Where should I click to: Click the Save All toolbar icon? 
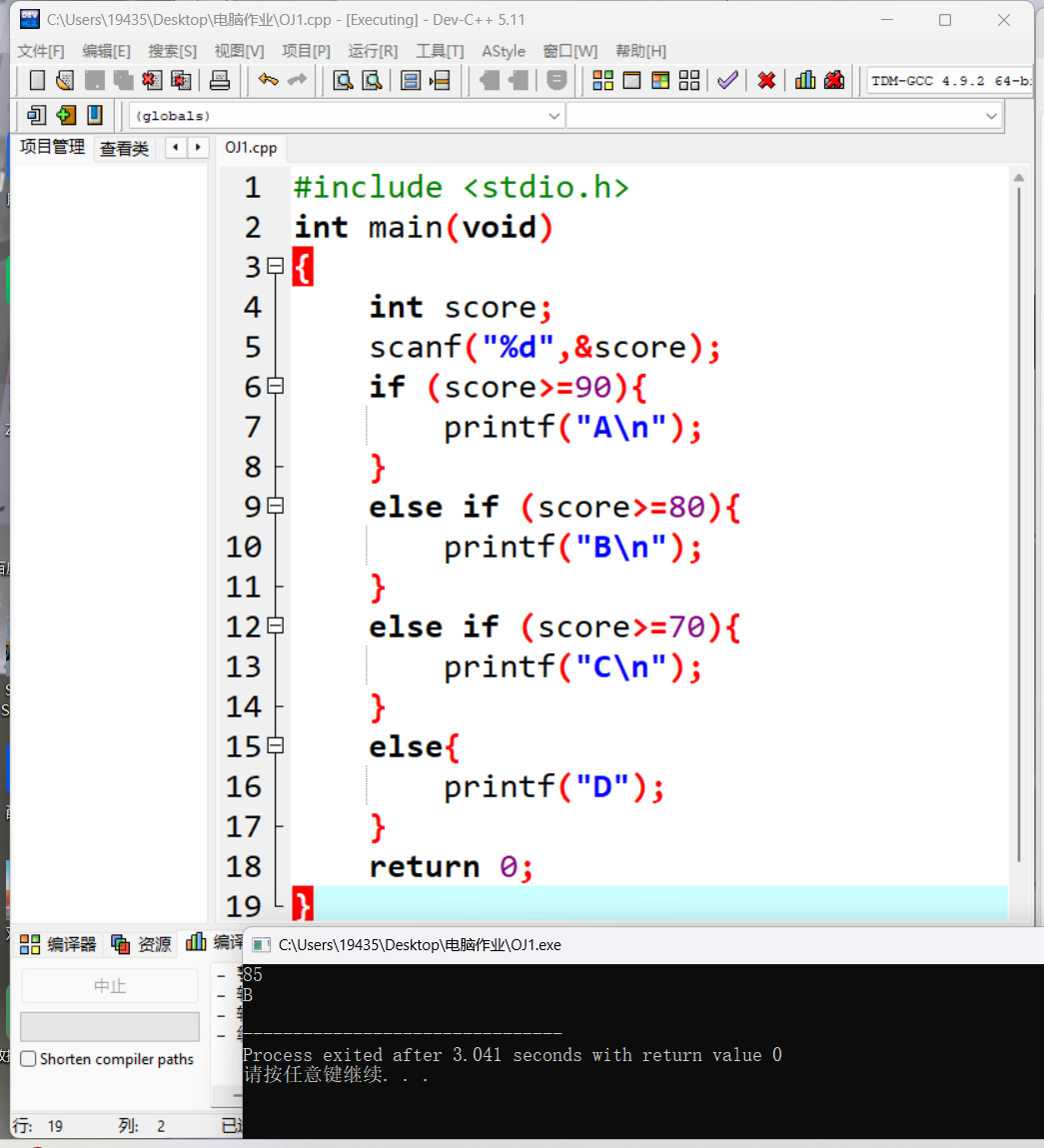[123, 80]
